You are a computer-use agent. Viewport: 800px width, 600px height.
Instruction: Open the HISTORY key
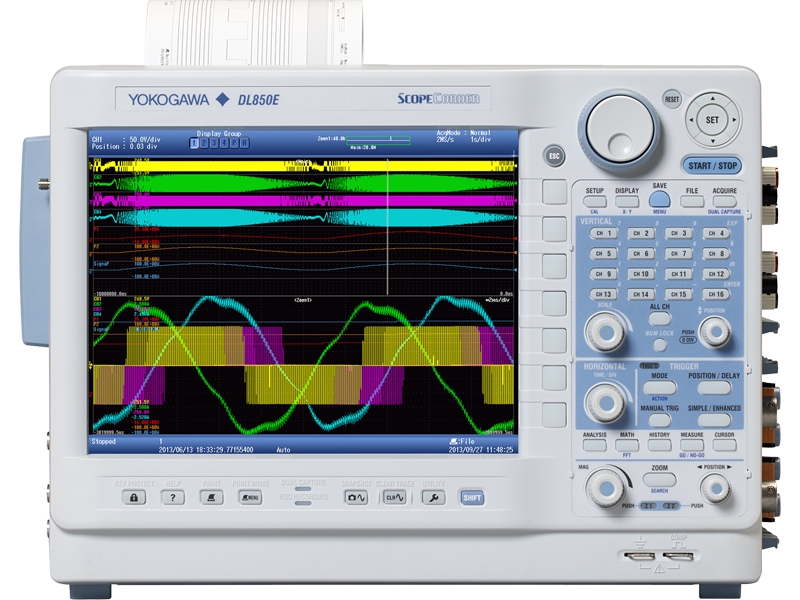pyautogui.click(x=659, y=445)
